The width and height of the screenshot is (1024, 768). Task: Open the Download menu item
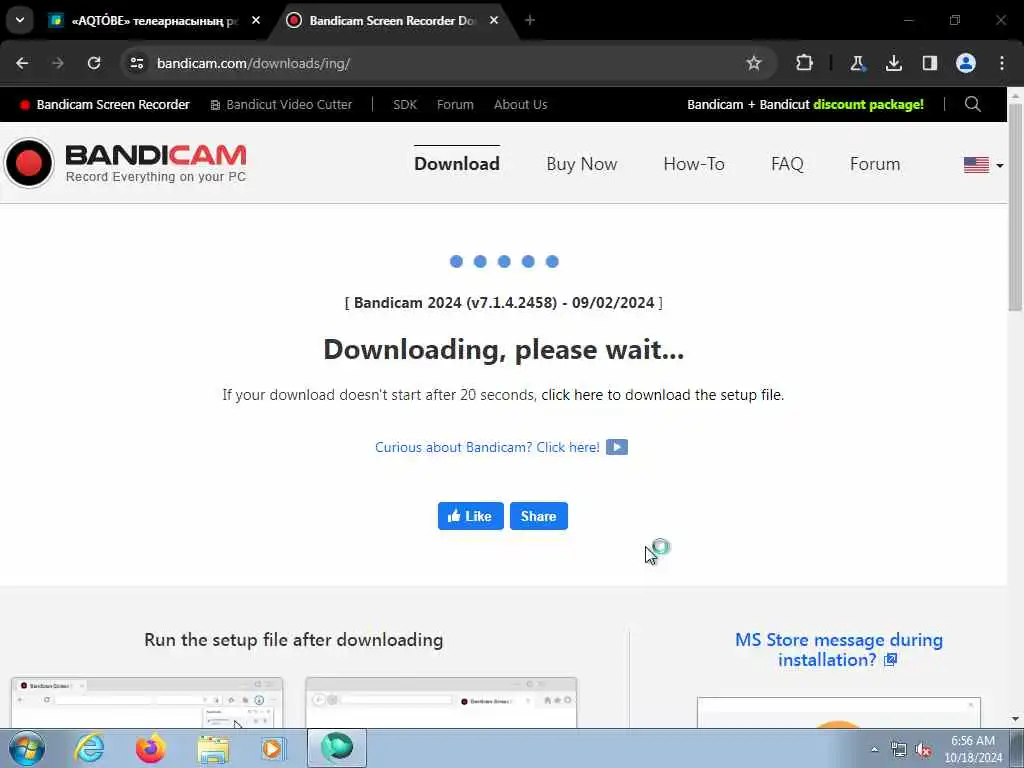tap(457, 164)
